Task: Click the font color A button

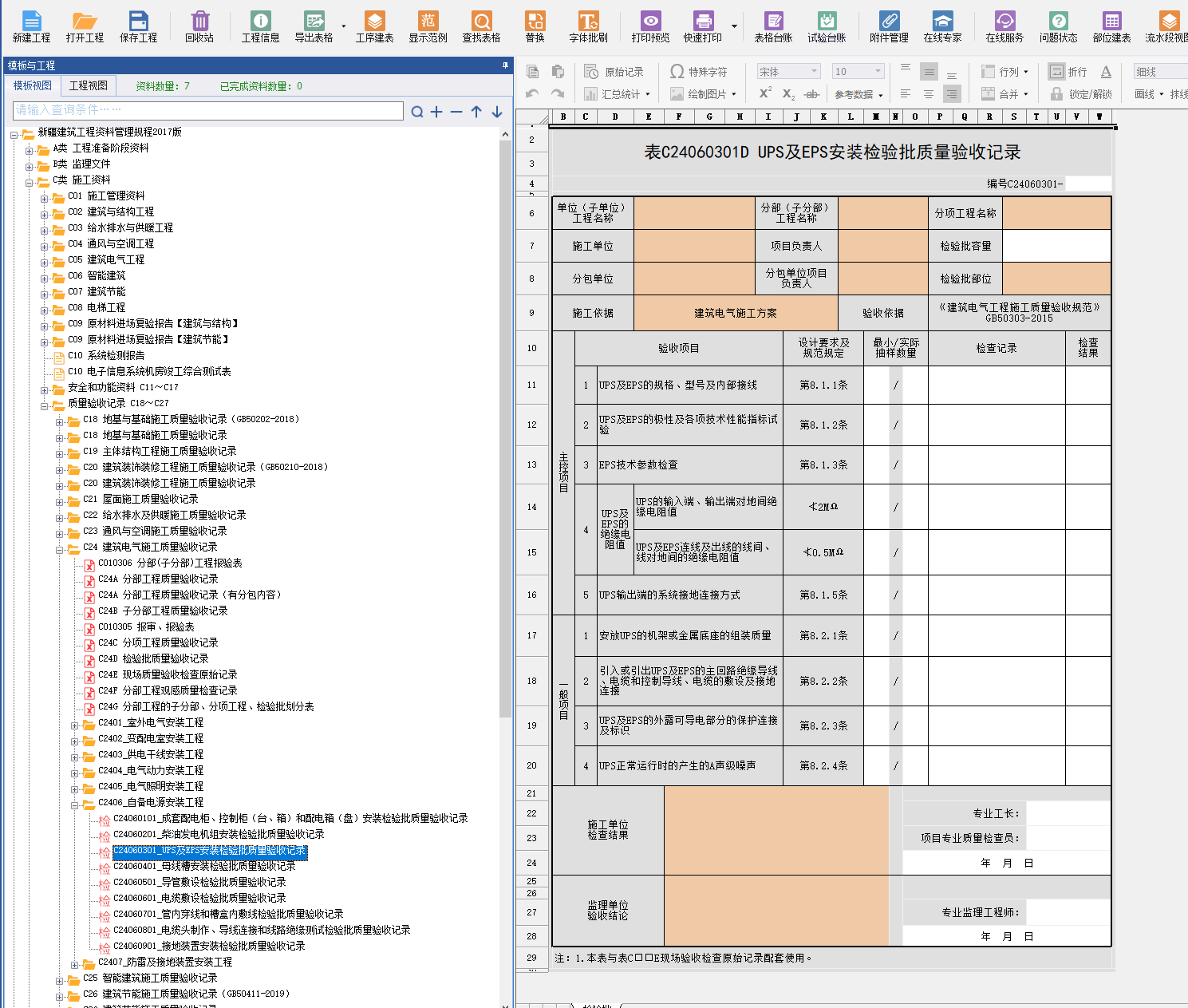Action: pyautogui.click(x=1106, y=72)
